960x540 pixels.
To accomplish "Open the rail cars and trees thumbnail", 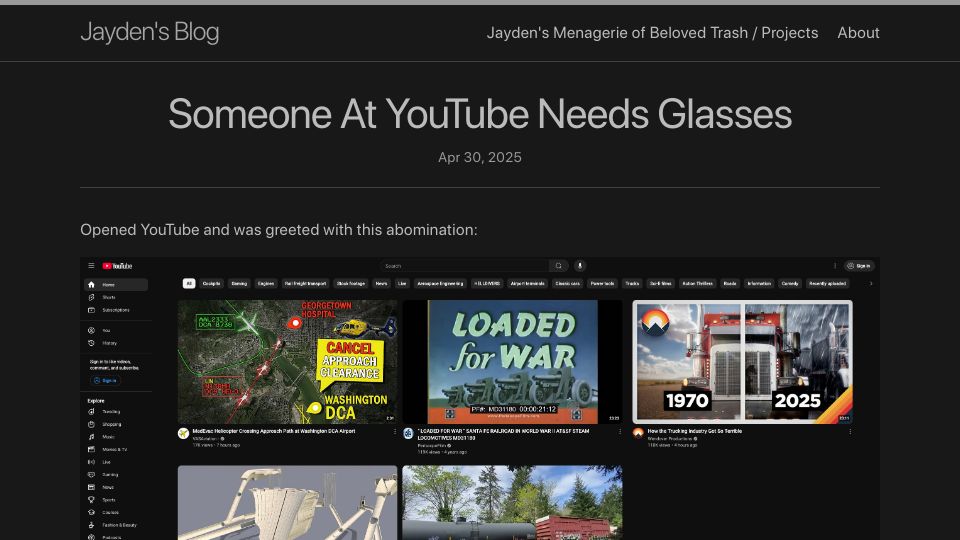I will click(x=512, y=503).
